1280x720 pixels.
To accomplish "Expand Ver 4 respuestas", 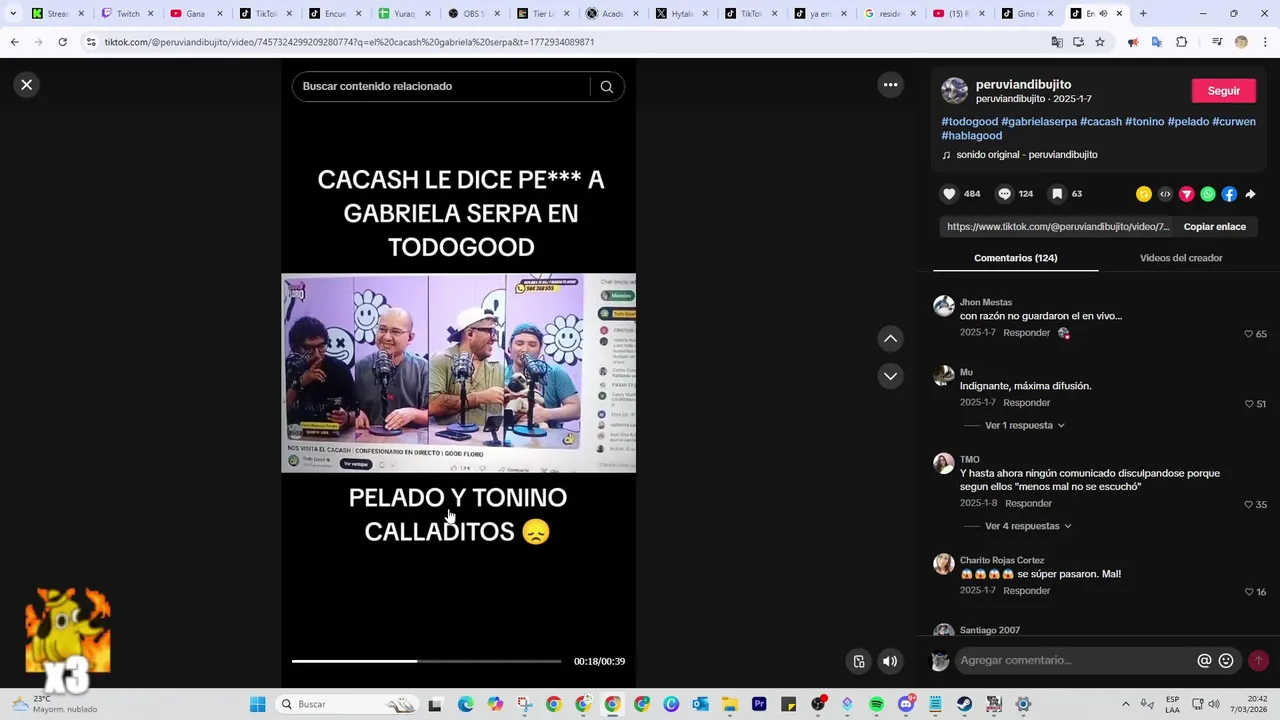I will tap(1028, 526).
